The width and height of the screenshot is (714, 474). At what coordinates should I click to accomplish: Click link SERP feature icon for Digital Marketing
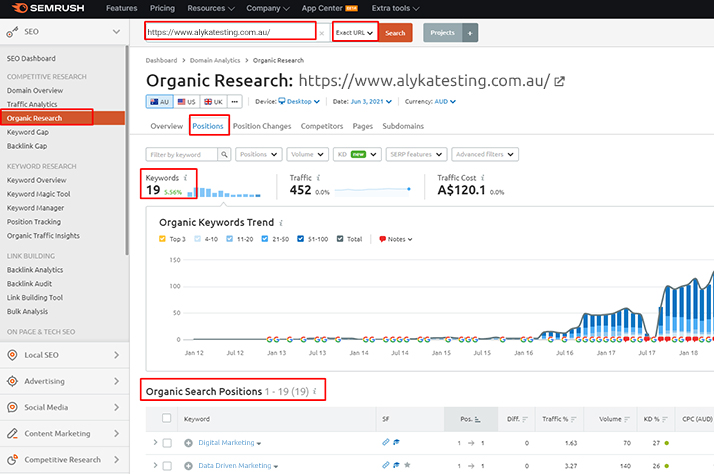[386, 442]
